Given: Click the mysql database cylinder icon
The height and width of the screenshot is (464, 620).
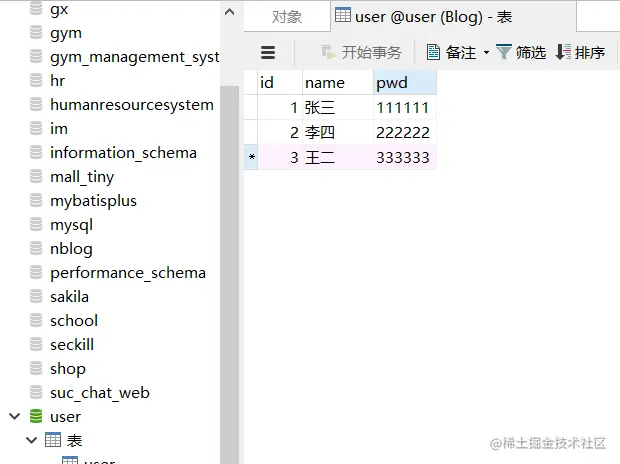Looking at the screenshot, I should pos(36,224).
